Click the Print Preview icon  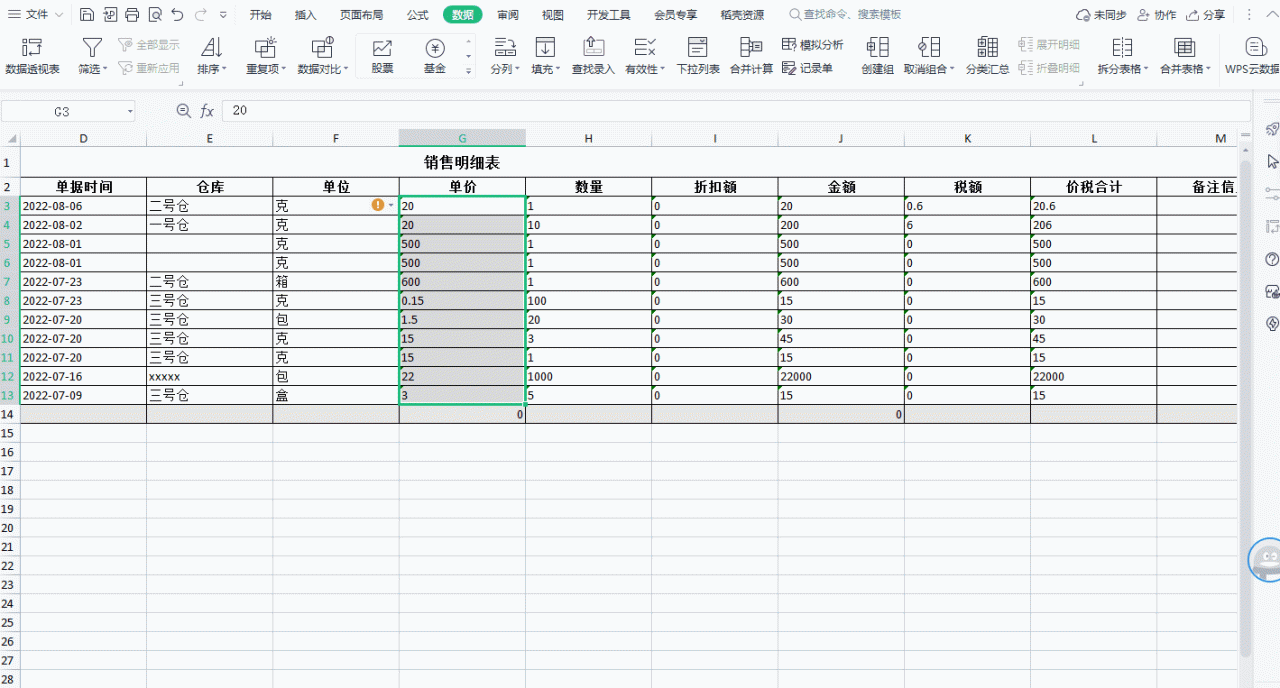(155, 15)
